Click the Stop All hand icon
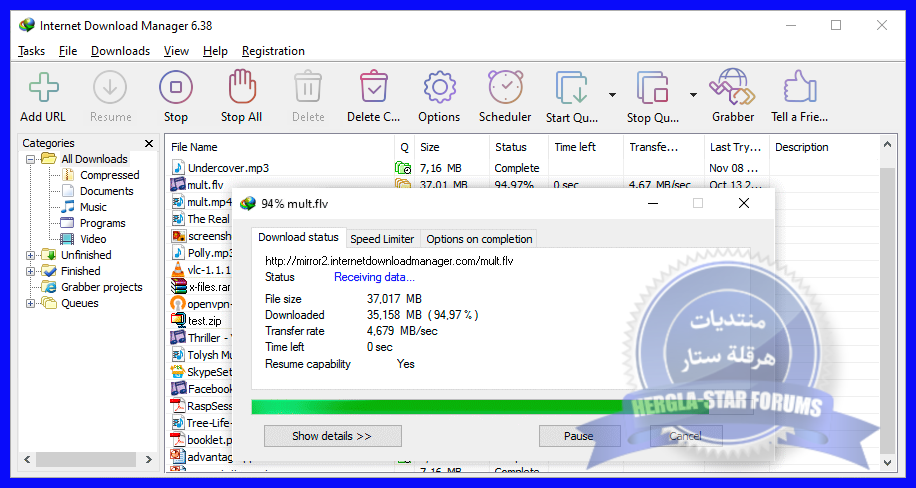916x488 pixels. click(x=242, y=86)
